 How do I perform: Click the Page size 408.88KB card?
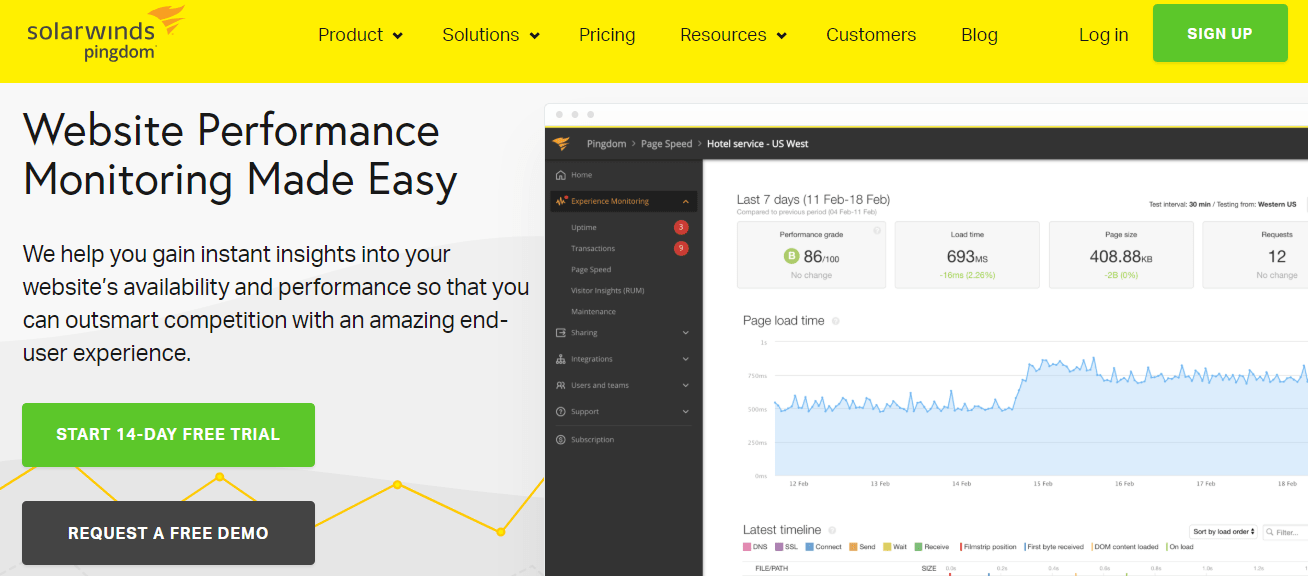[x=1121, y=255]
